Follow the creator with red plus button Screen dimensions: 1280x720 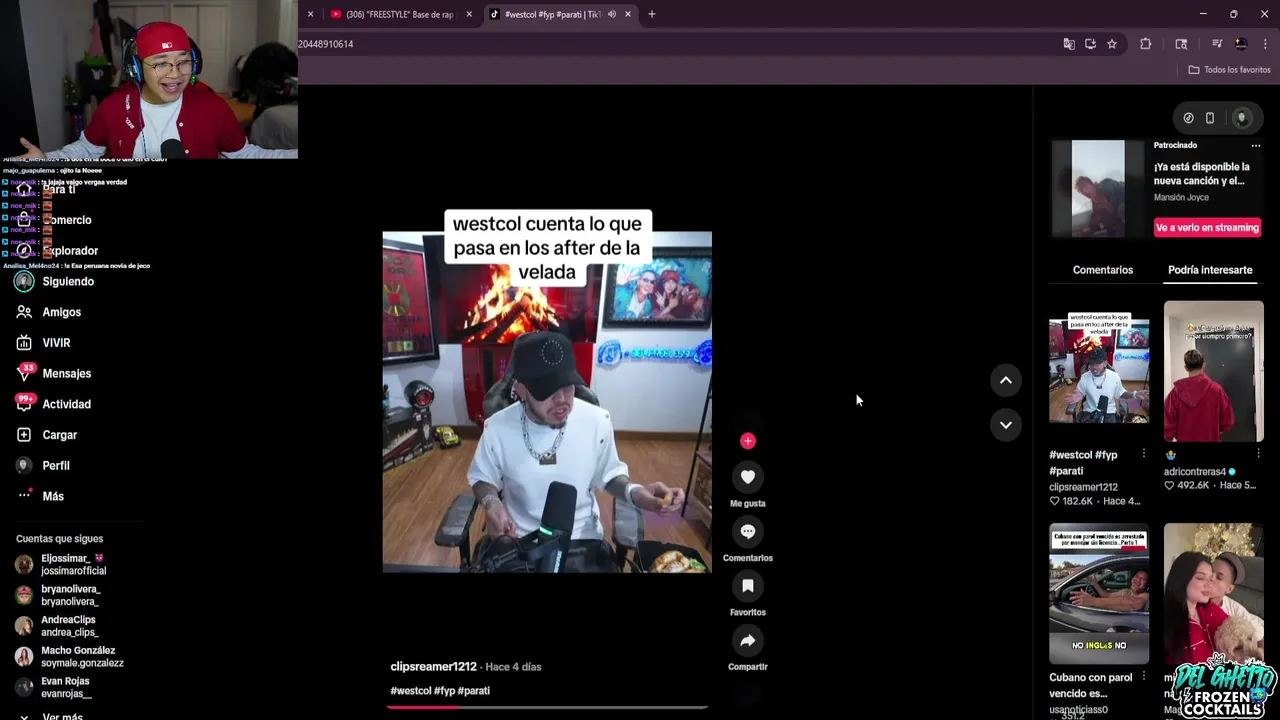pyautogui.click(x=748, y=441)
